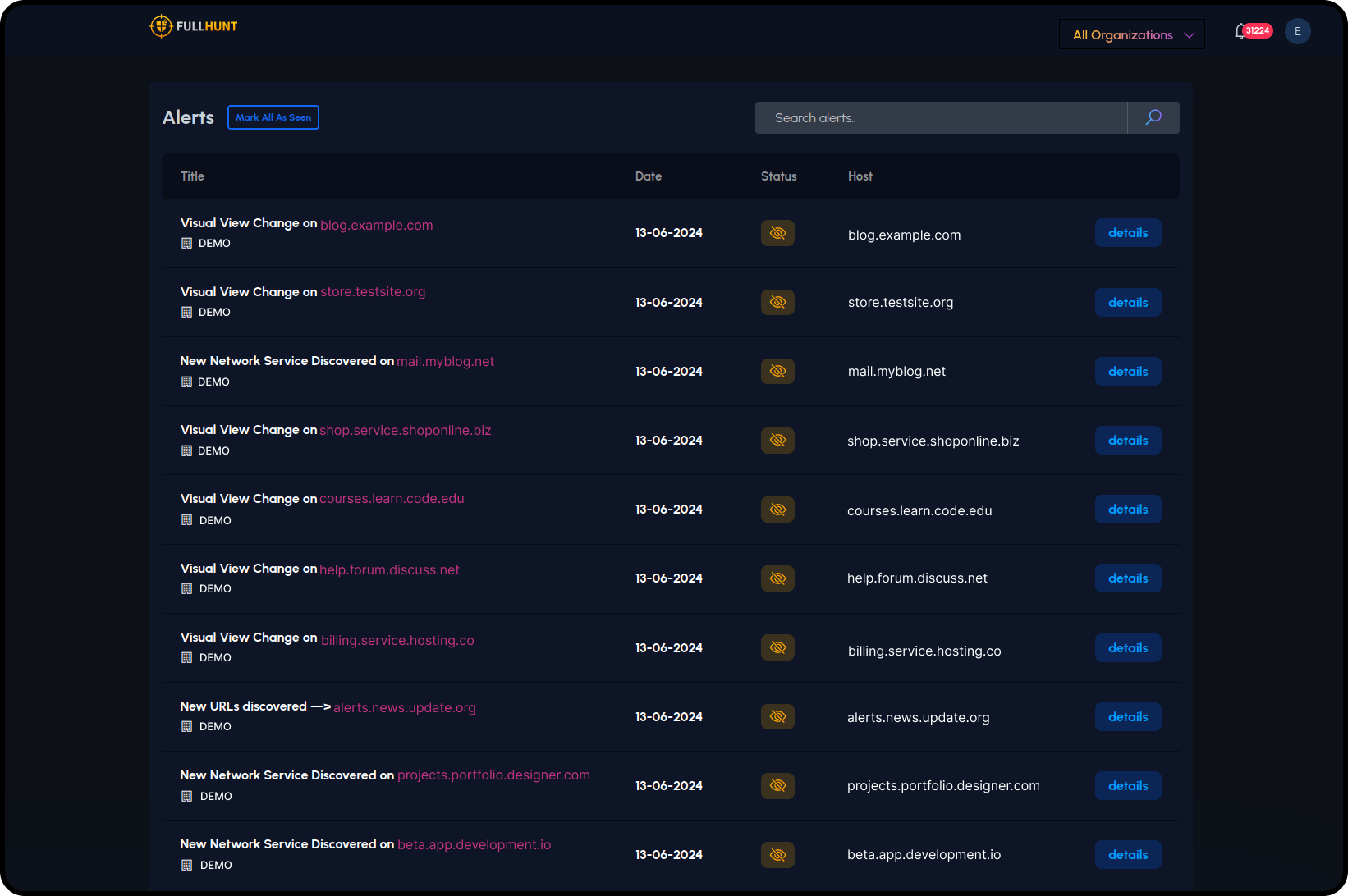Click the FullHunt logo

pos(194,26)
